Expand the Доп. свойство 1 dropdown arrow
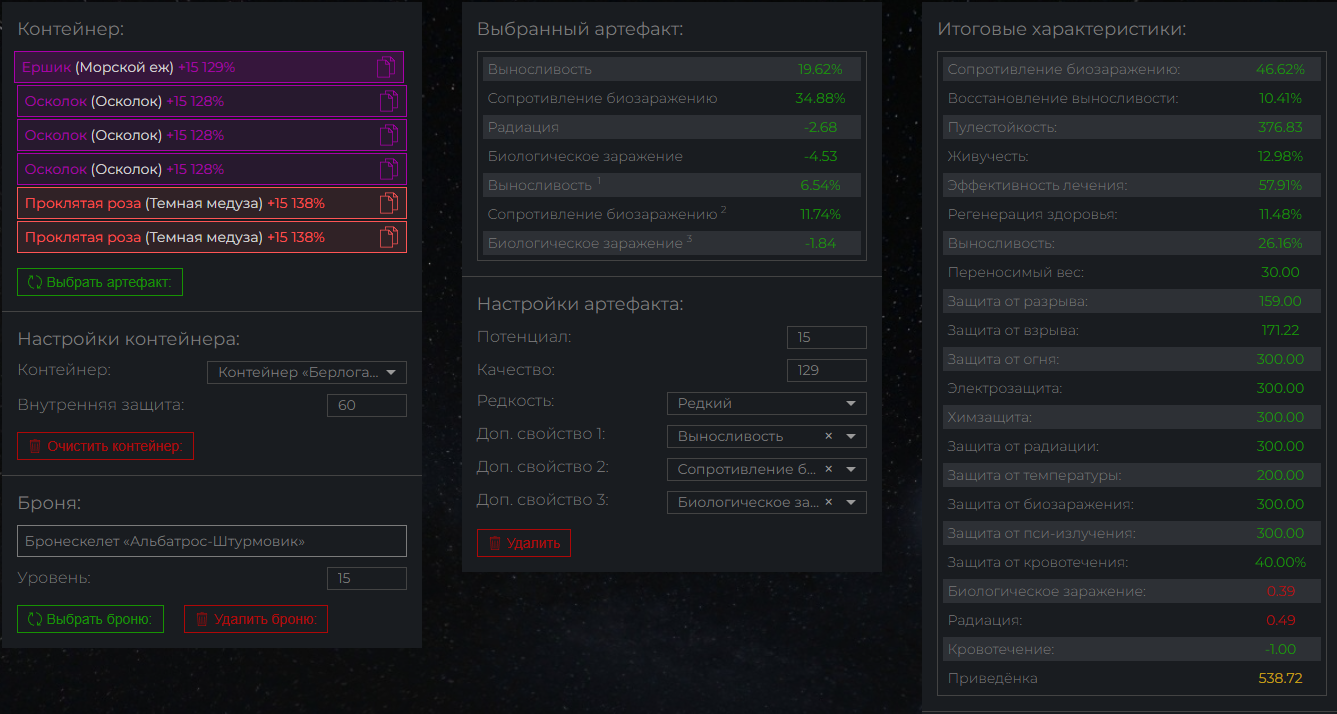This screenshot has width=1337, height=714. (x=851, y=436)
